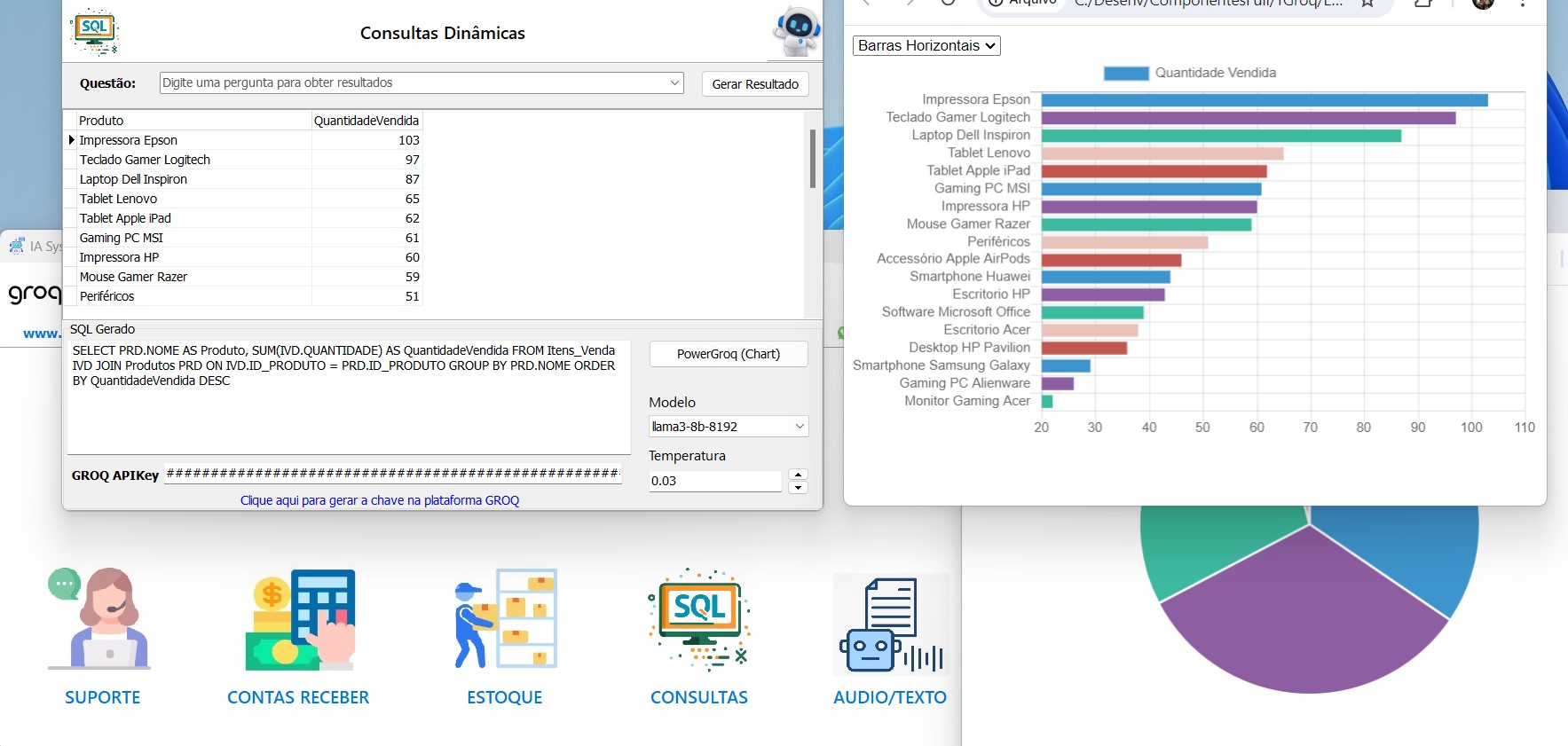Image resolution: width=1568 pixels, height=746 pixels.
Task: Select the Impressora Epson row
Action: click(x=245, y=140)
